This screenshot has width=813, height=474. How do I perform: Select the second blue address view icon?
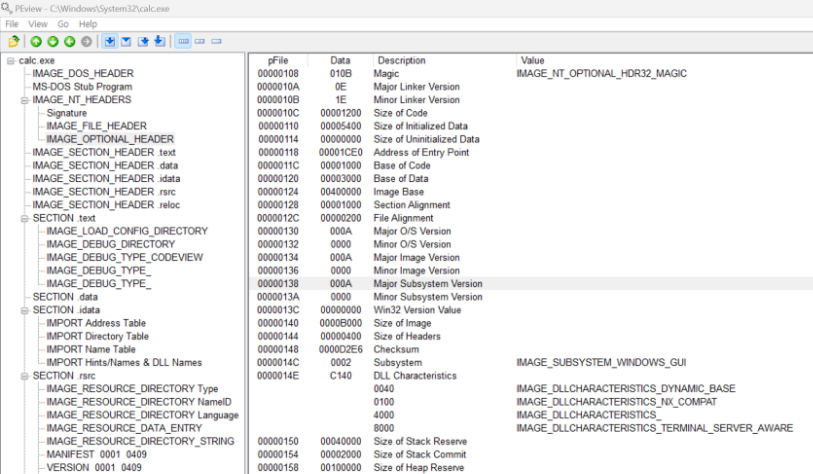[126, 41]
